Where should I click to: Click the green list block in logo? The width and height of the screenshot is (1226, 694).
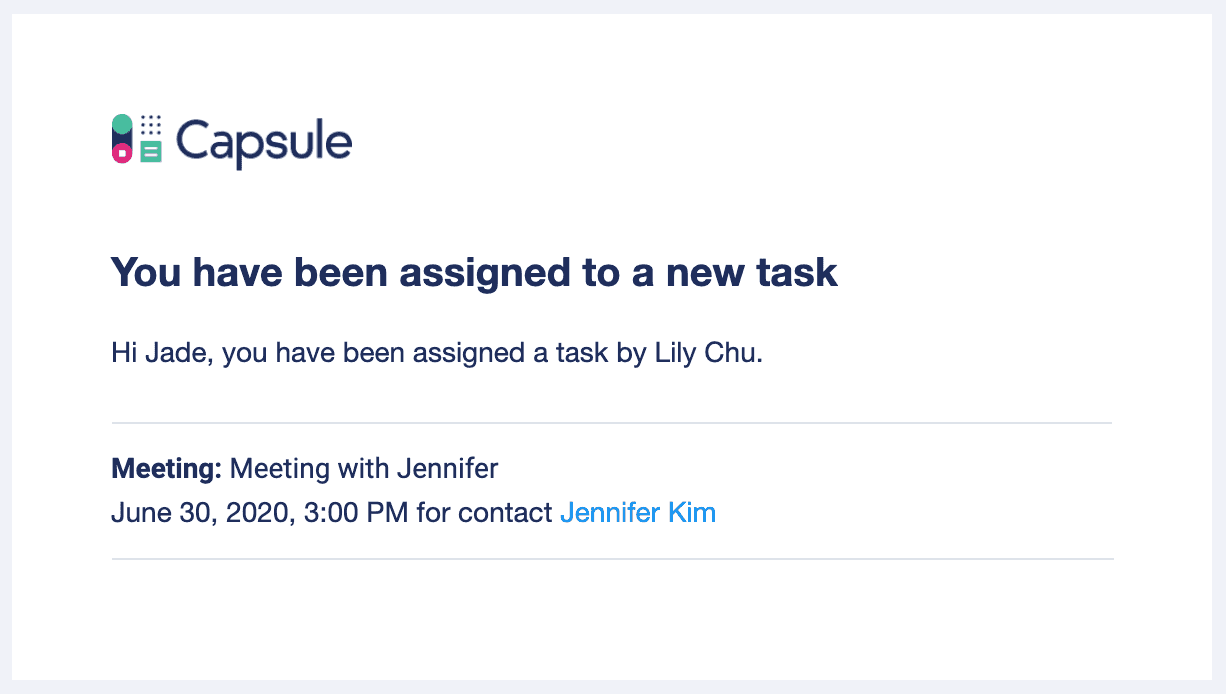click(x=151, y=153)
